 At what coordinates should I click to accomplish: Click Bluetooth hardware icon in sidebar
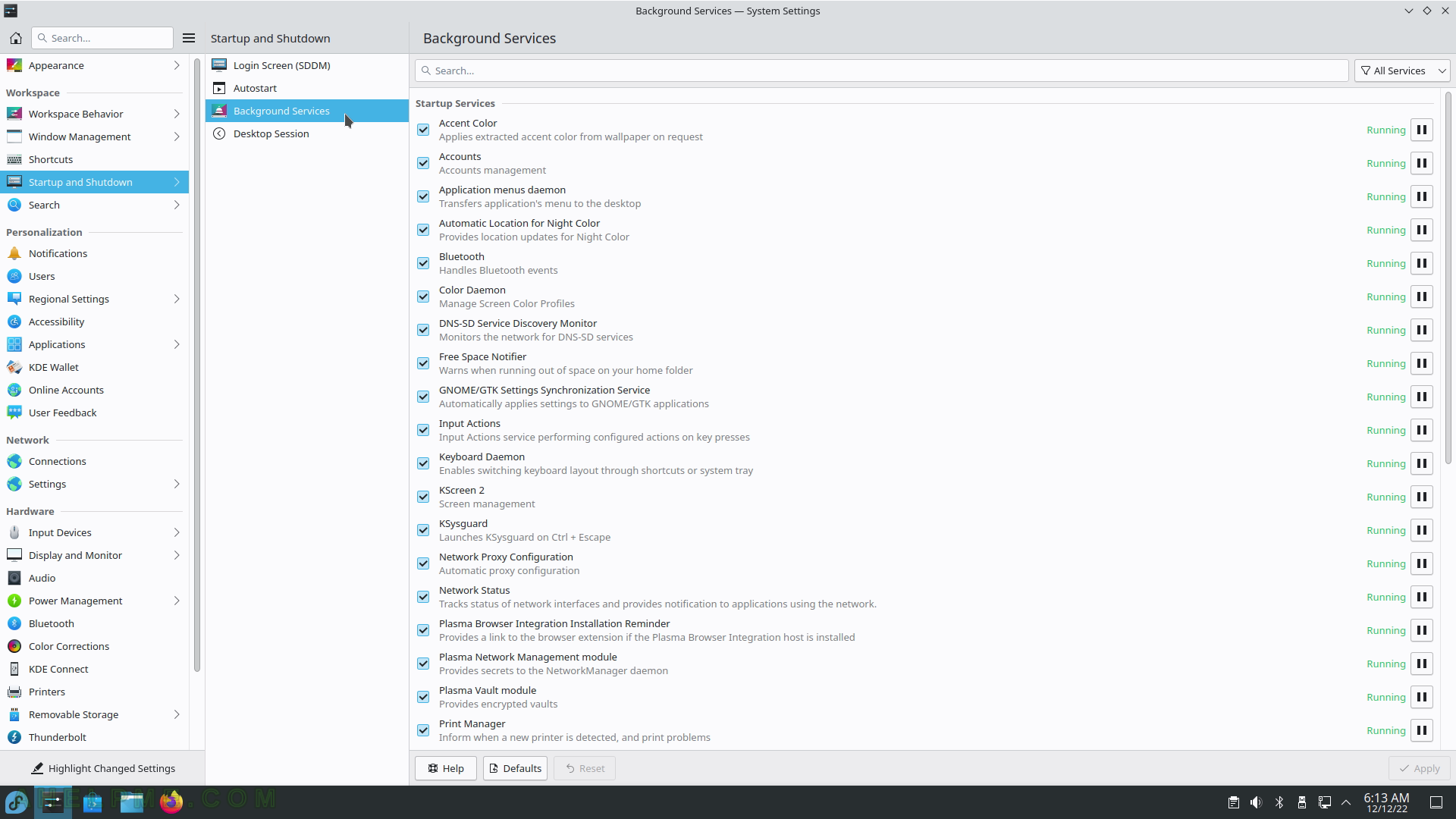coord(14,623)
